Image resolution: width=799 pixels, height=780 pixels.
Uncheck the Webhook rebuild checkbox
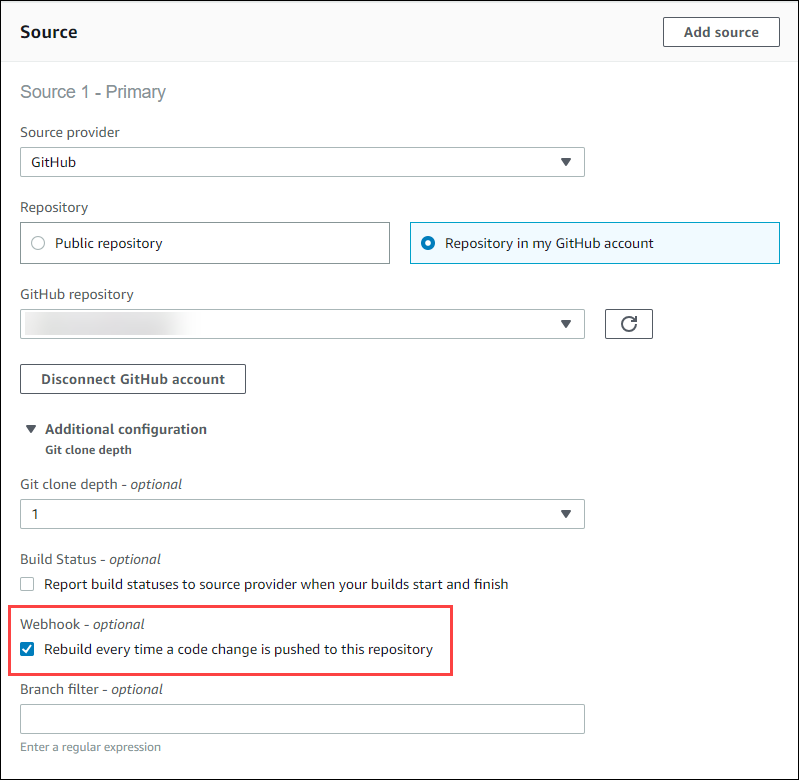(27, 650)
